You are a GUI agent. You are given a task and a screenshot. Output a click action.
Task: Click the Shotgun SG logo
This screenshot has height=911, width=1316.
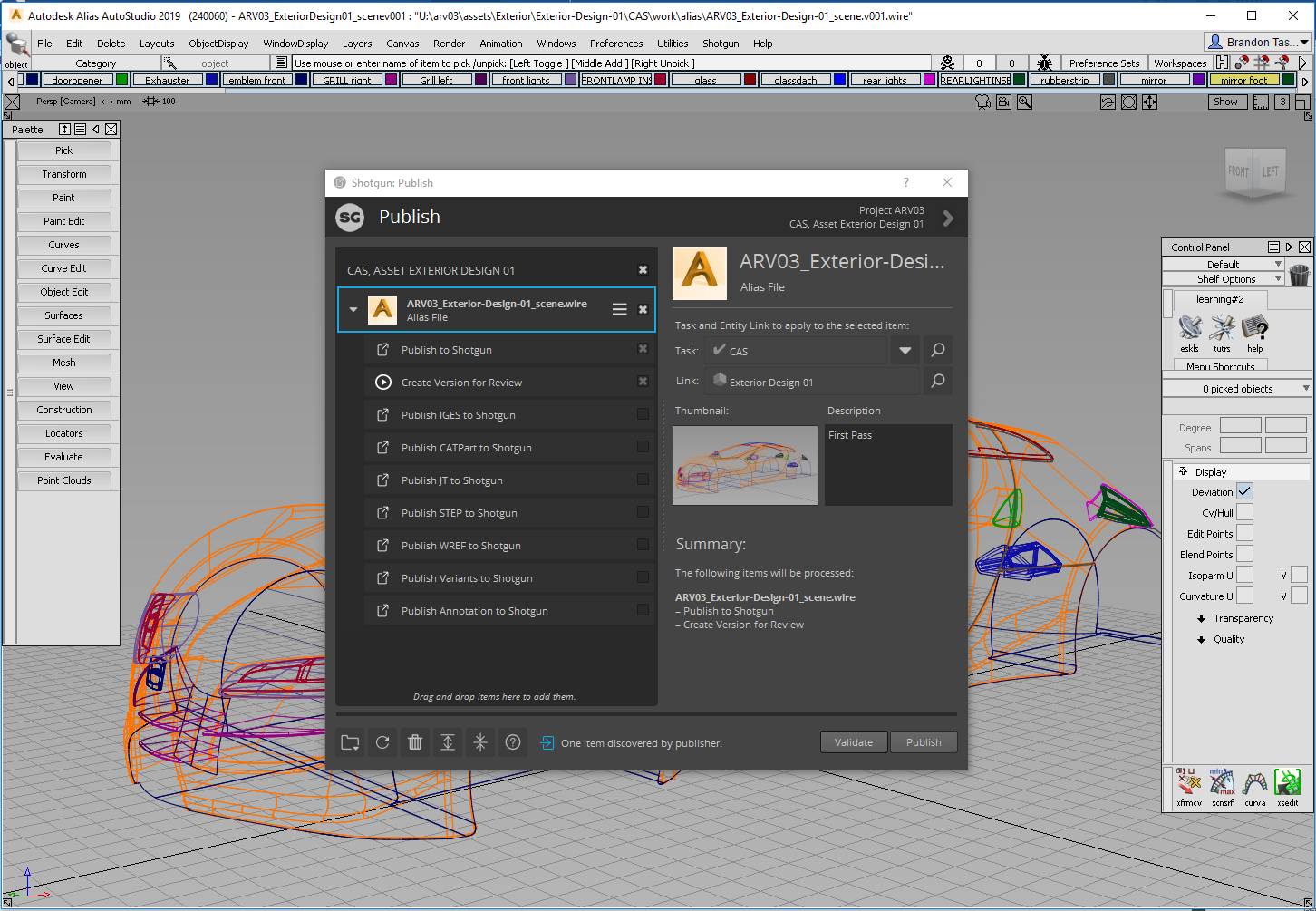pyautogui.click(x=350, y=217)
